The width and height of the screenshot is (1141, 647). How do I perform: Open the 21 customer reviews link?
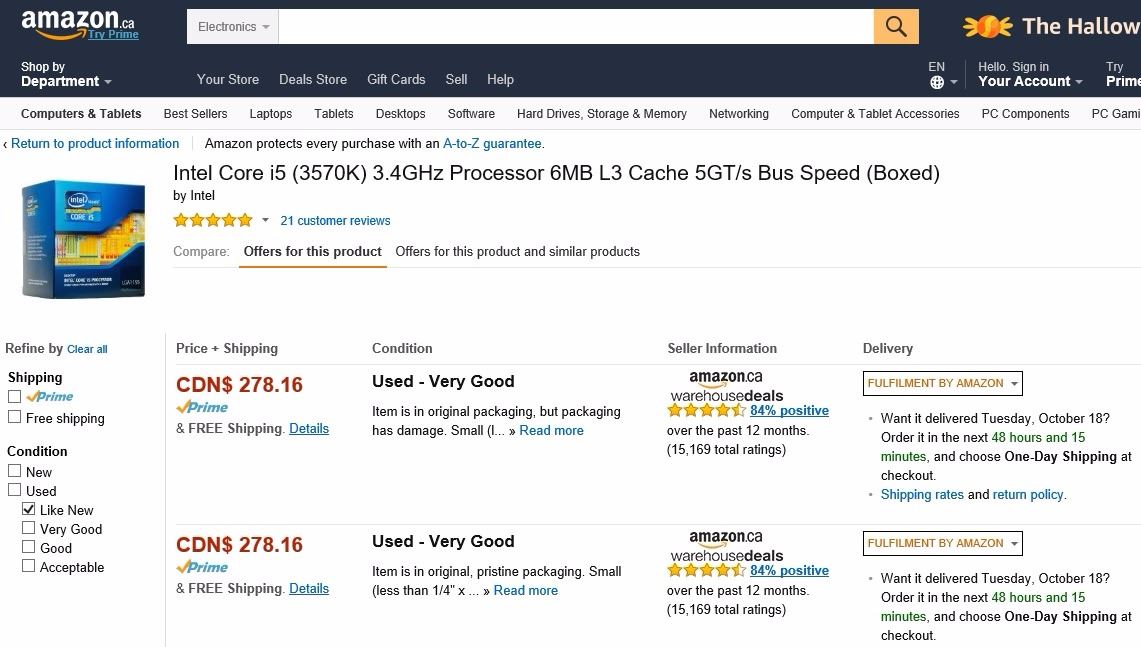point(335,221)
